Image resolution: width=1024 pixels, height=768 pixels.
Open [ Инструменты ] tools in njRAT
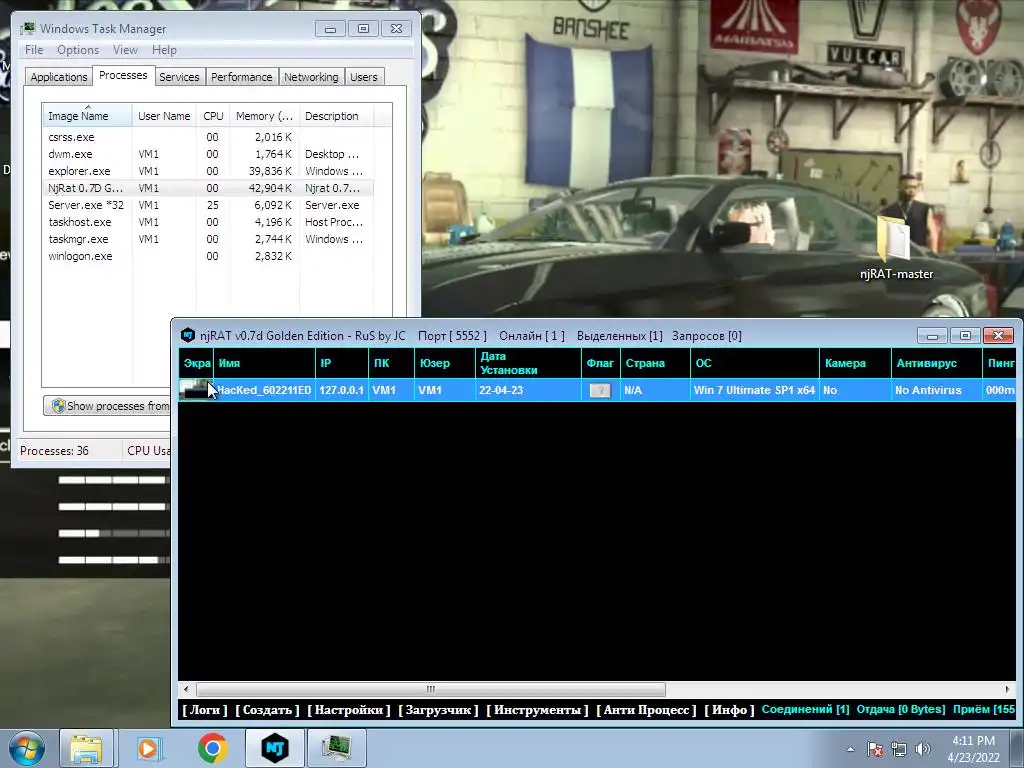(537, 710)
